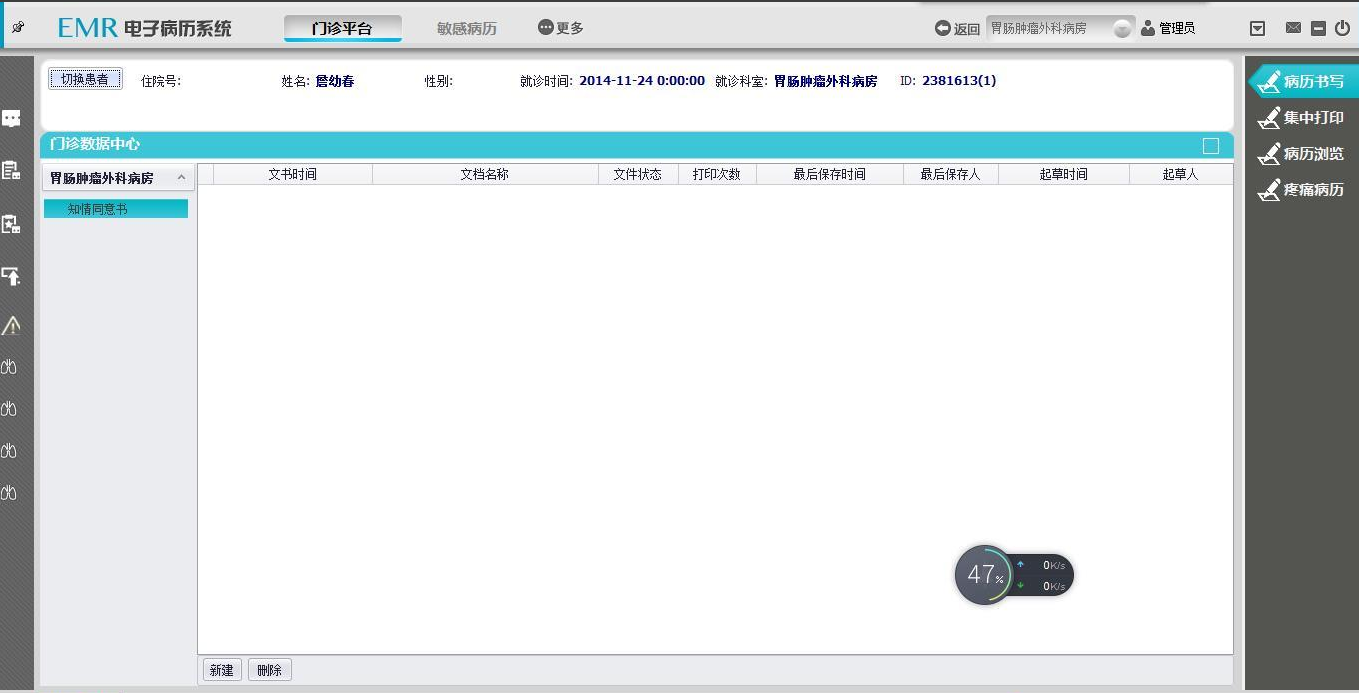Click the 返回 back arrow icon
This screenshot has width=1359, height=693.
(942, 28)
